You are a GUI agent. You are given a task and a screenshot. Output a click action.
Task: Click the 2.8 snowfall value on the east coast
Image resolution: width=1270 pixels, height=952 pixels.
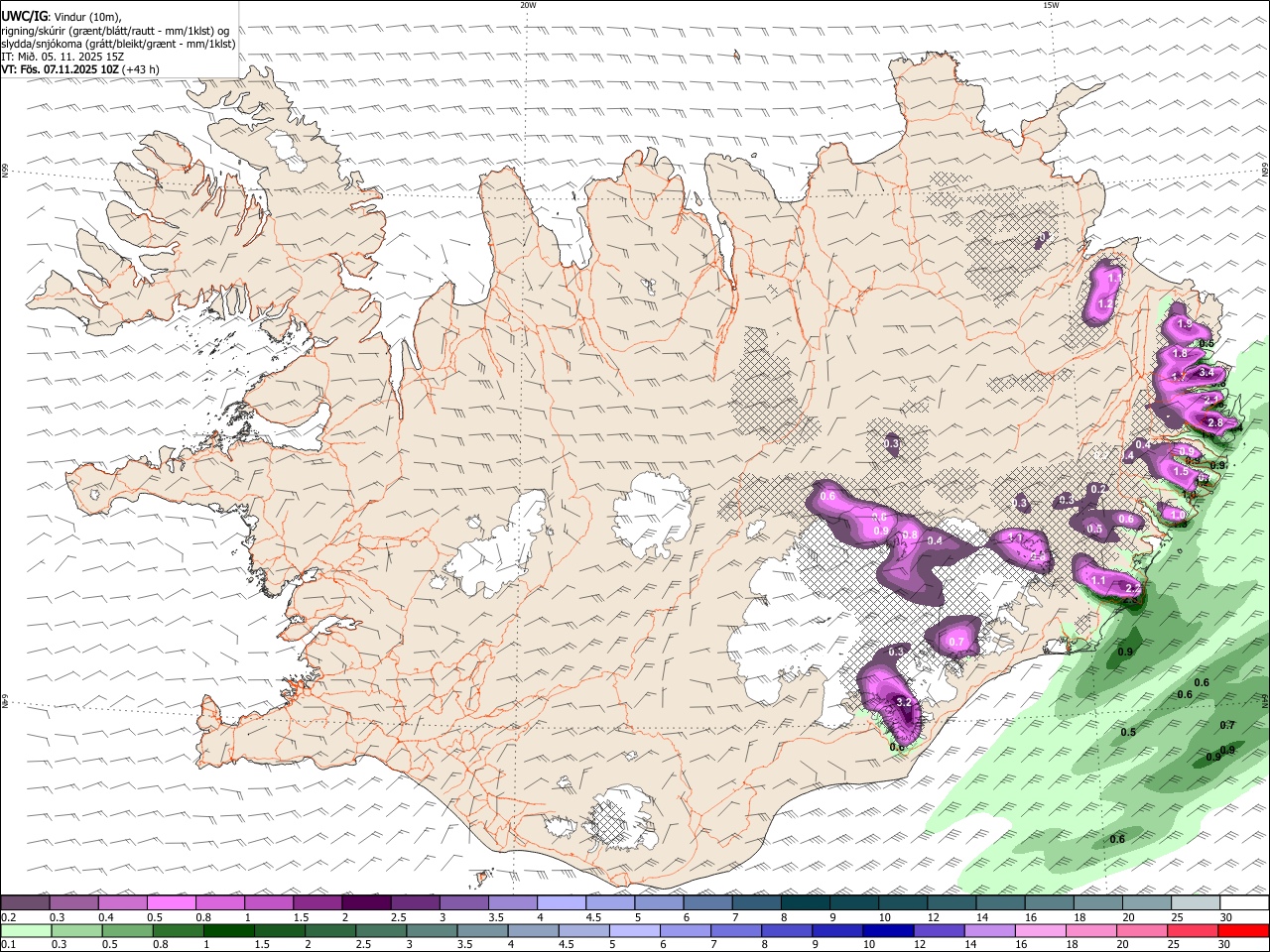1216,422
